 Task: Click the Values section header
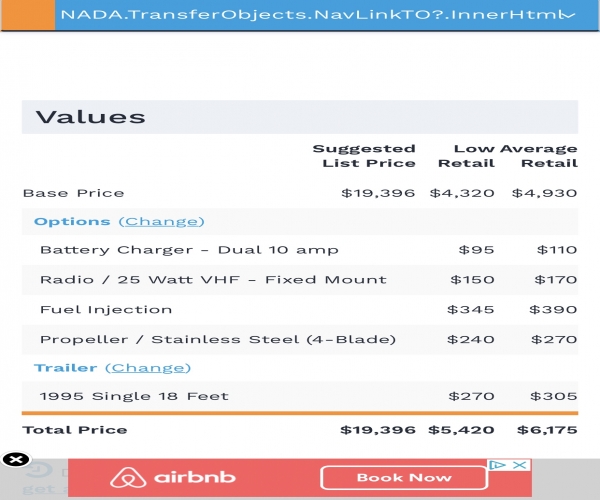tap(300, 117)
